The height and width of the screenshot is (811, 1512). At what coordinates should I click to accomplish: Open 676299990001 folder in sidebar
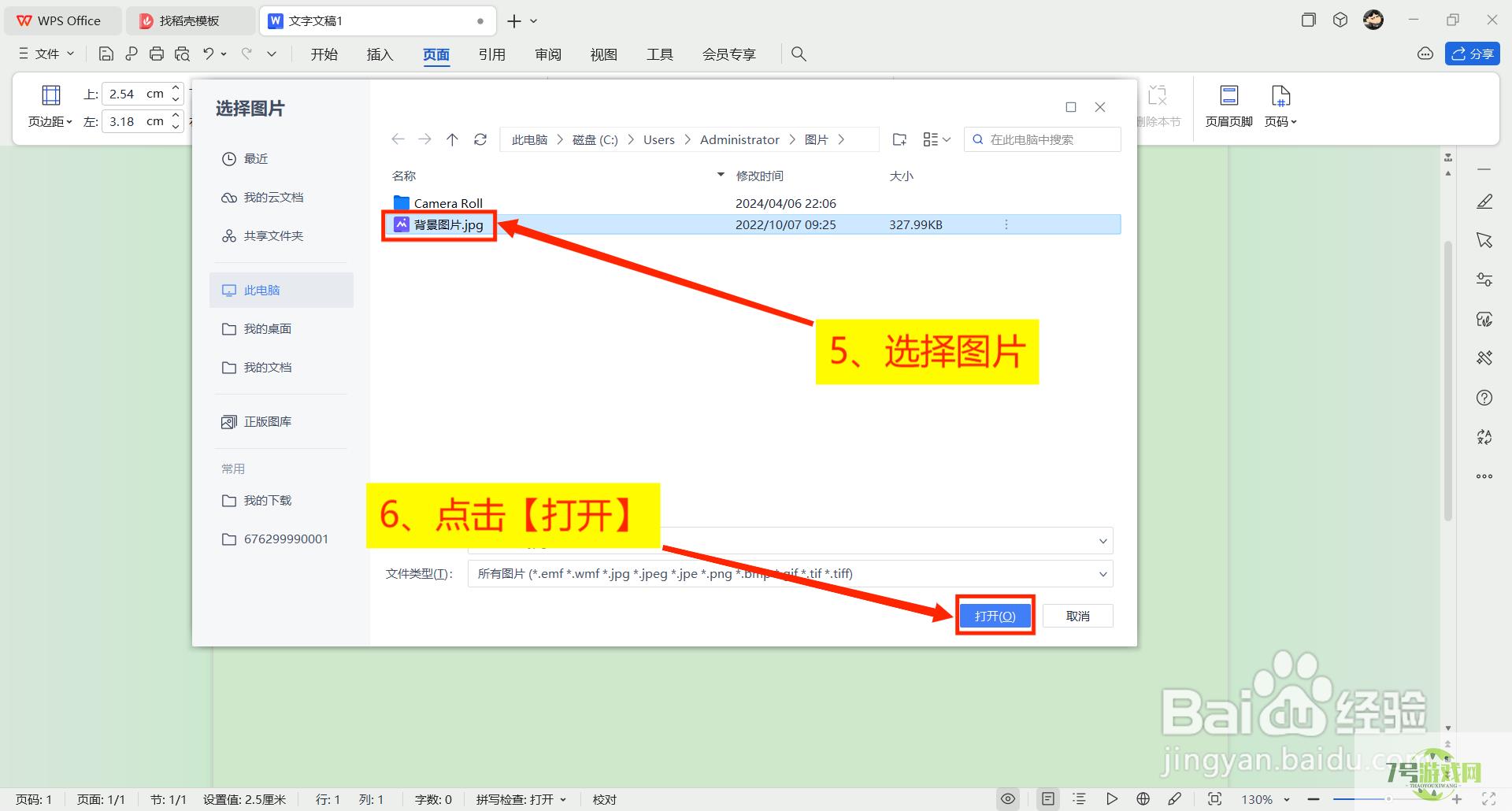click(x=282, y=539)
